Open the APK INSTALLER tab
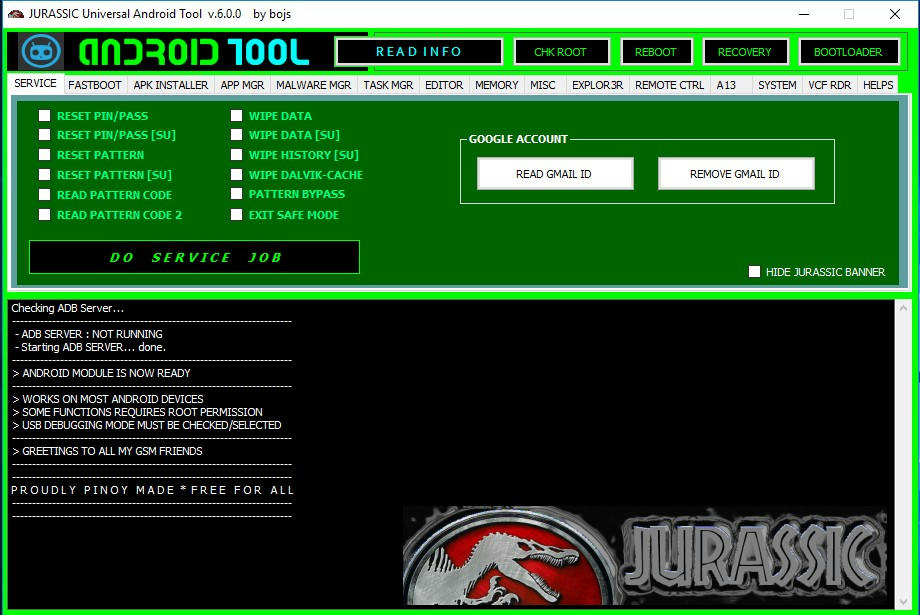The height and width of the screenshot is (615, 920). (171, 85)
